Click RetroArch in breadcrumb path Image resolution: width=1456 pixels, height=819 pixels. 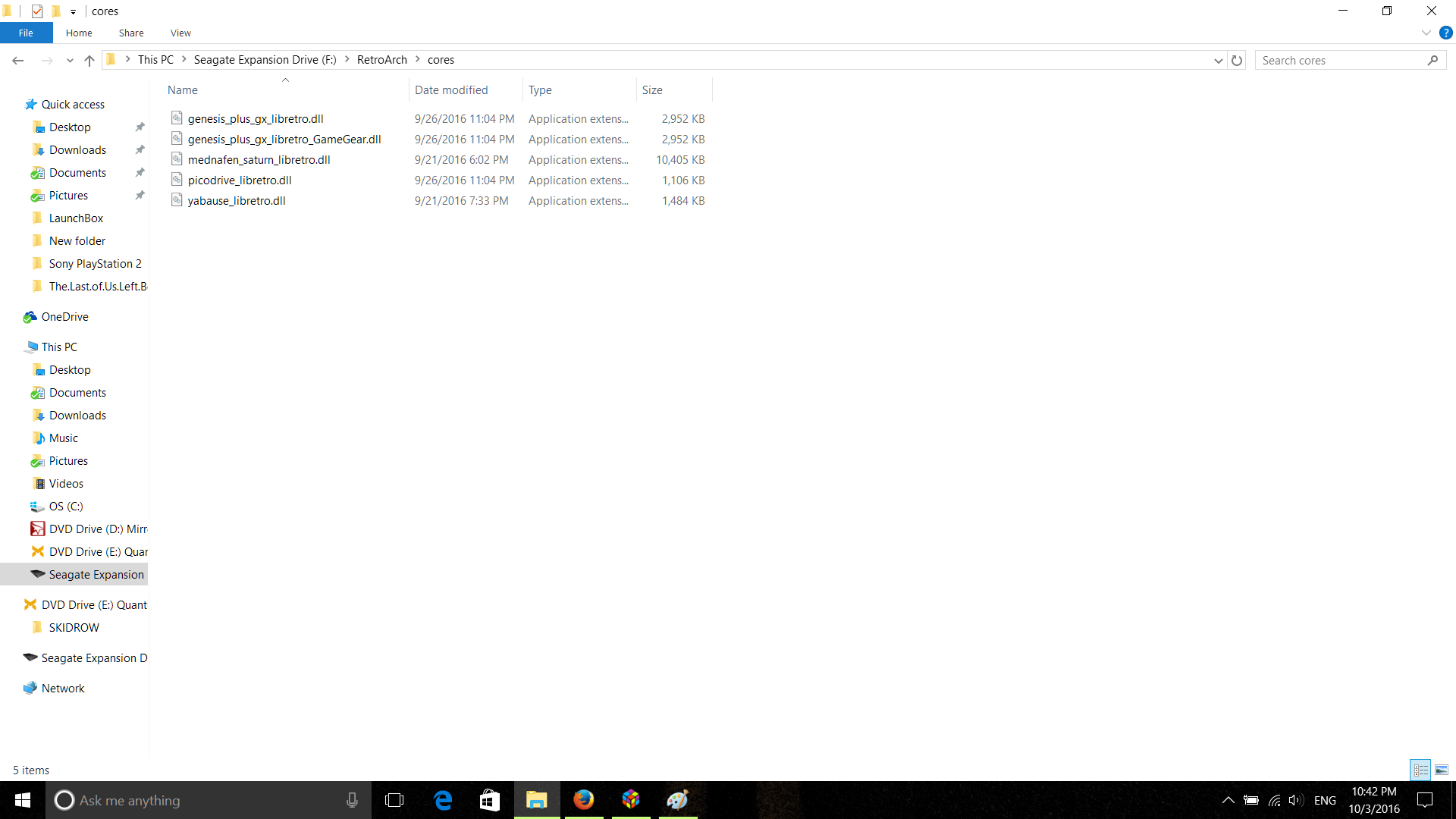(382, 59)
